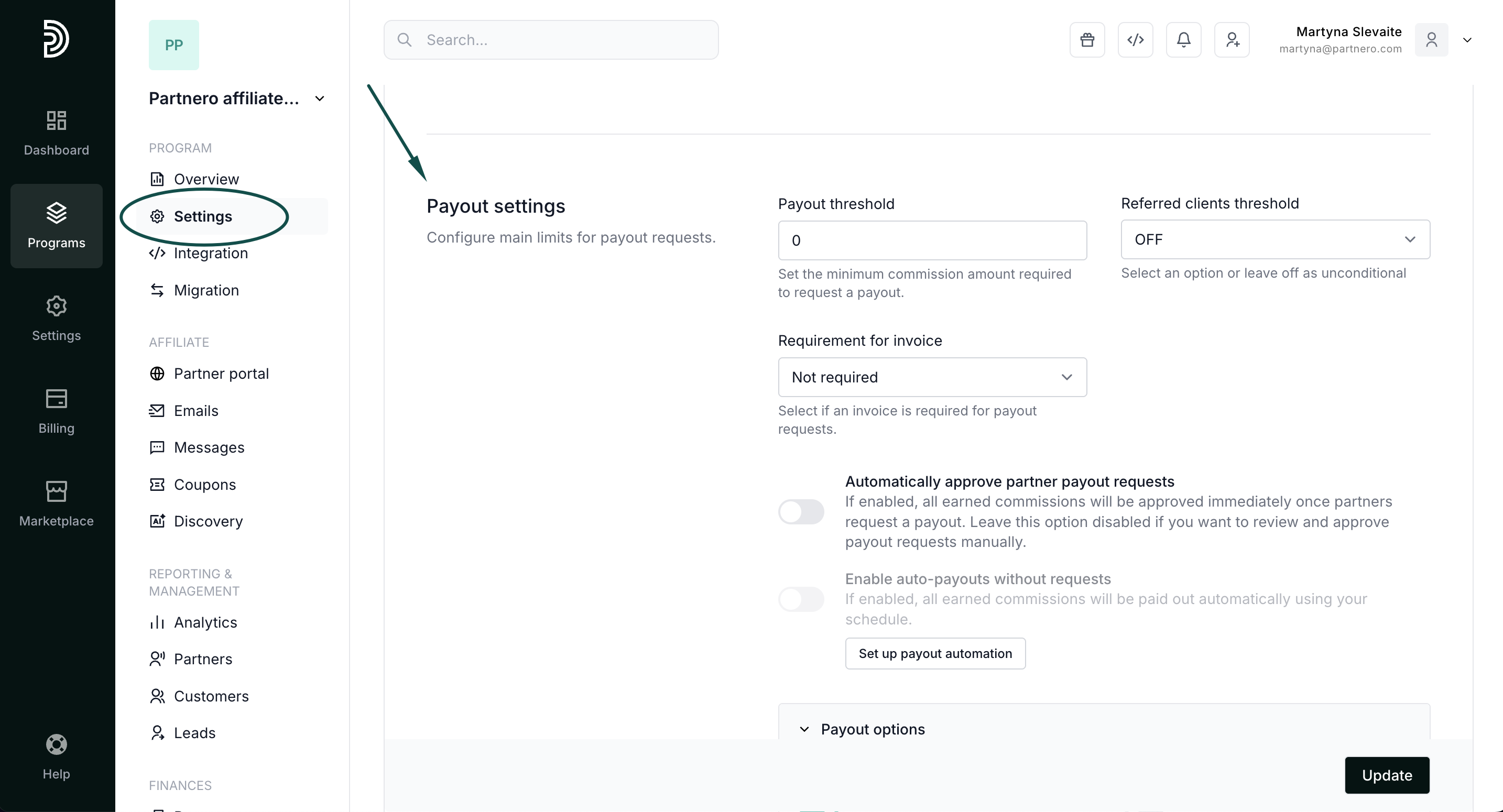Viewport: 1503px width, 812px height.
Task: Open Partnero affiliate program switcher
Action: click(x=237, y=98)
